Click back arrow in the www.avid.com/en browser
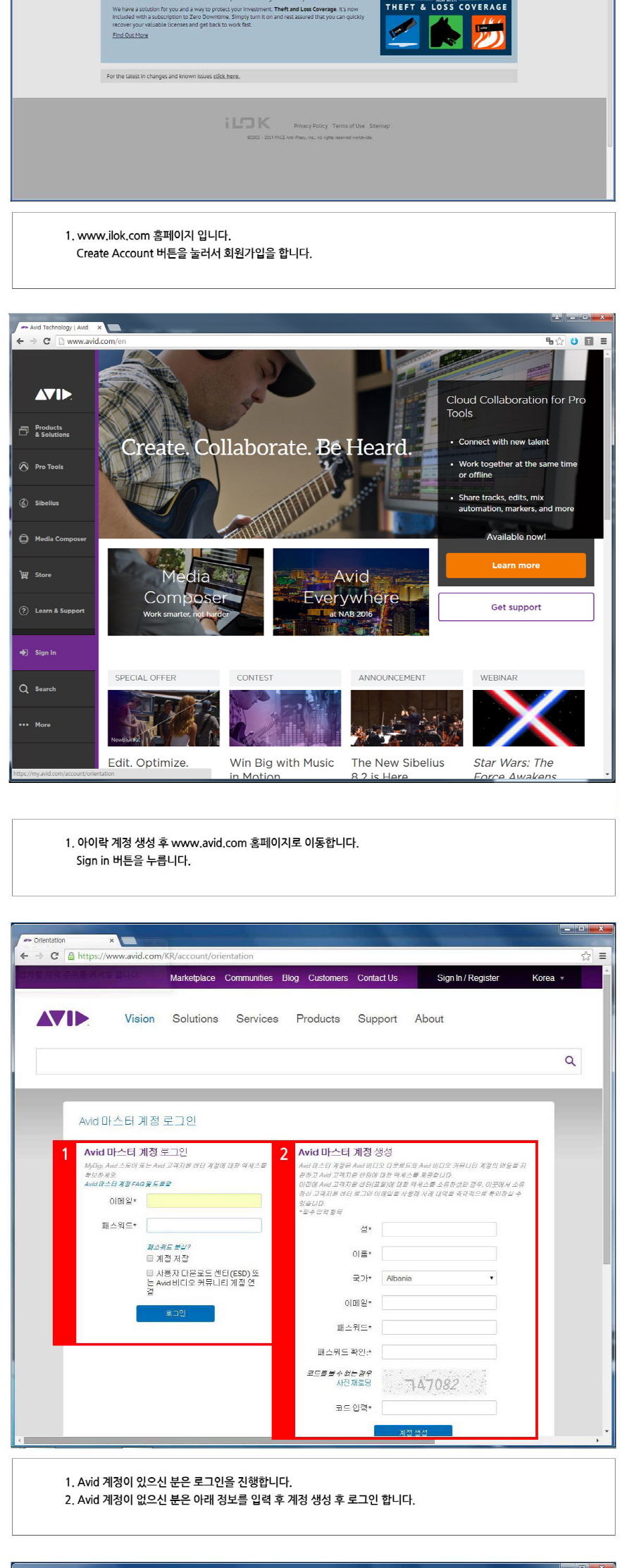Screen dimensions: 627x1568 [20, 341]
